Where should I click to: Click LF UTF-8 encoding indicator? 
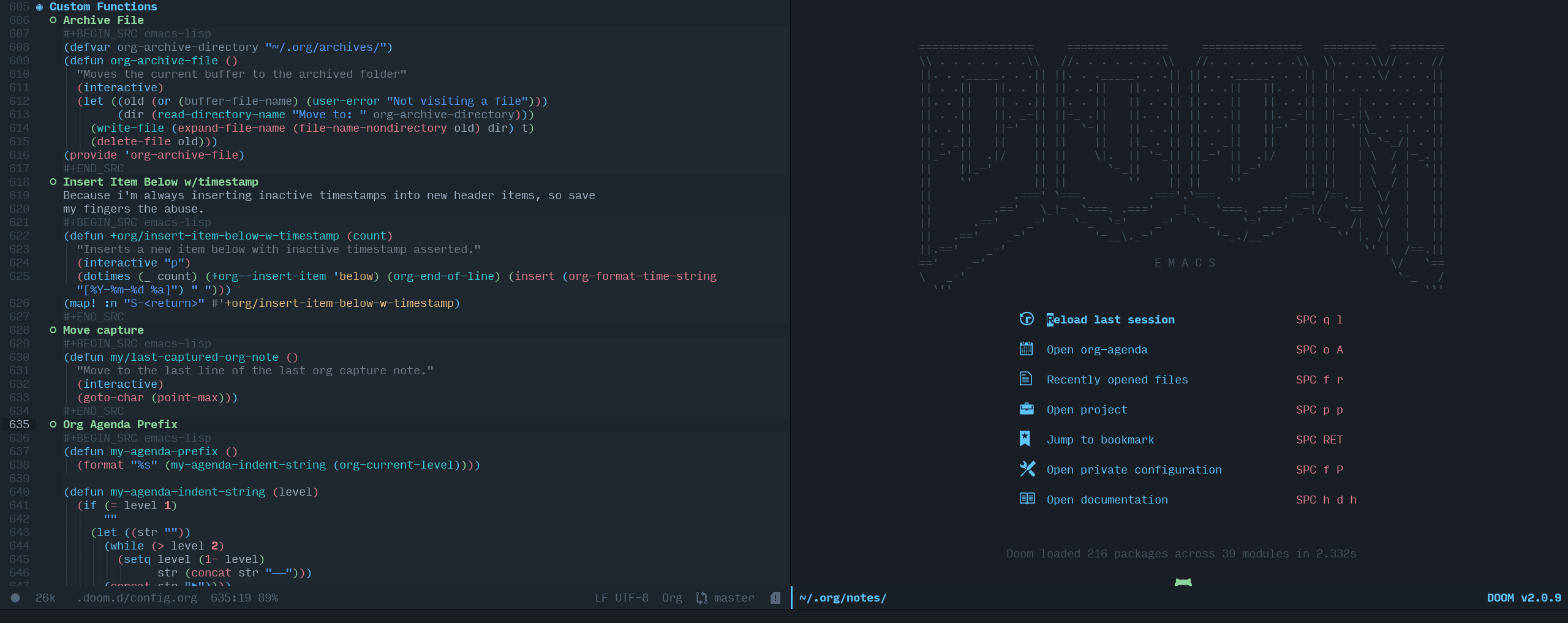(x=622, y=598)
